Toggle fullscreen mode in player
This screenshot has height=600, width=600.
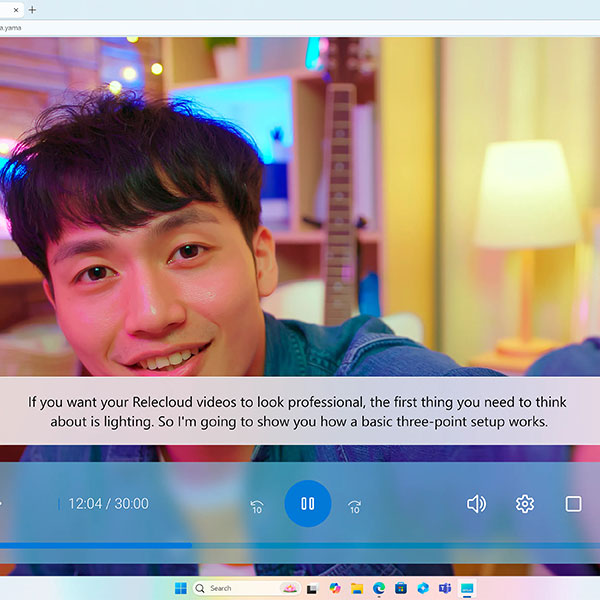click(573, 504)
